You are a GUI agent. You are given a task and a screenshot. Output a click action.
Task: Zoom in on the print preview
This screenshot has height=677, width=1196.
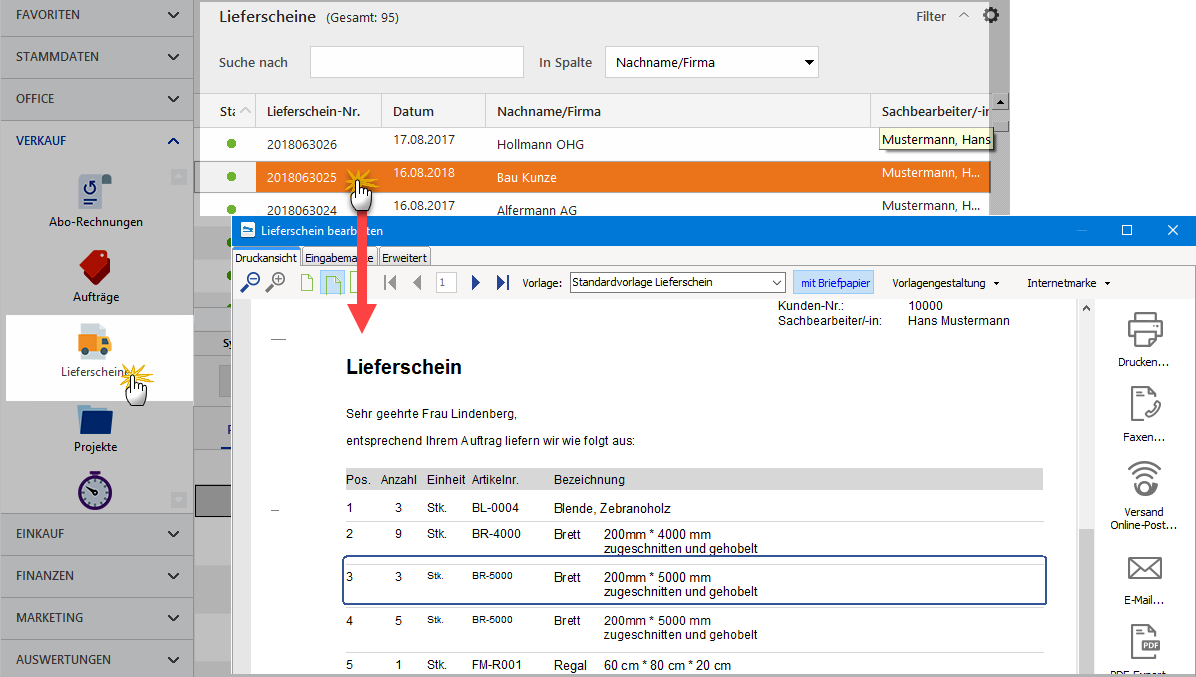click(275, 281)
